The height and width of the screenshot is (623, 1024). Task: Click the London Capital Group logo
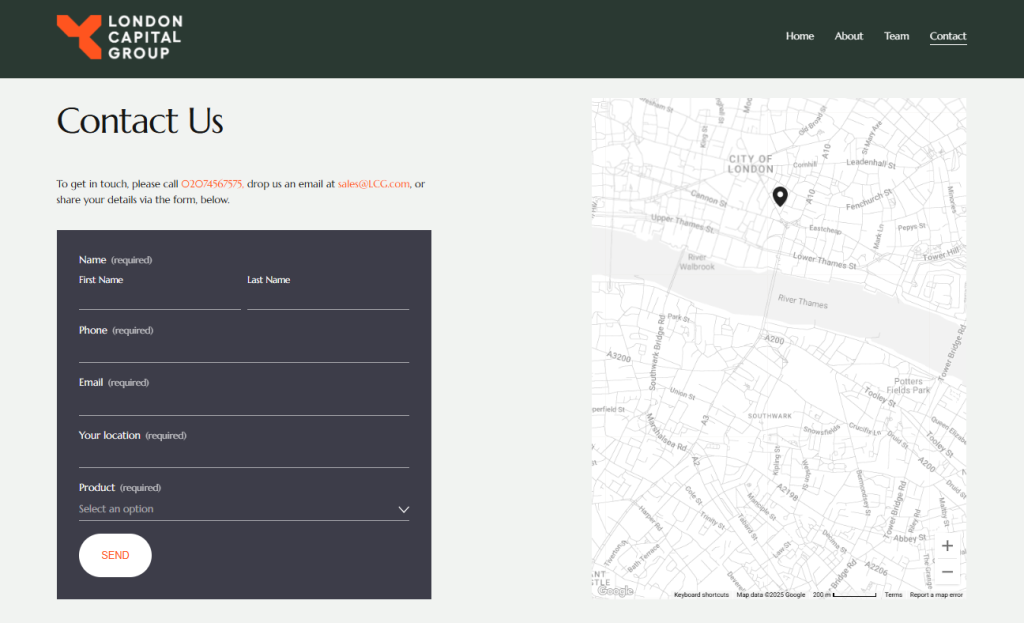[119, 38]
